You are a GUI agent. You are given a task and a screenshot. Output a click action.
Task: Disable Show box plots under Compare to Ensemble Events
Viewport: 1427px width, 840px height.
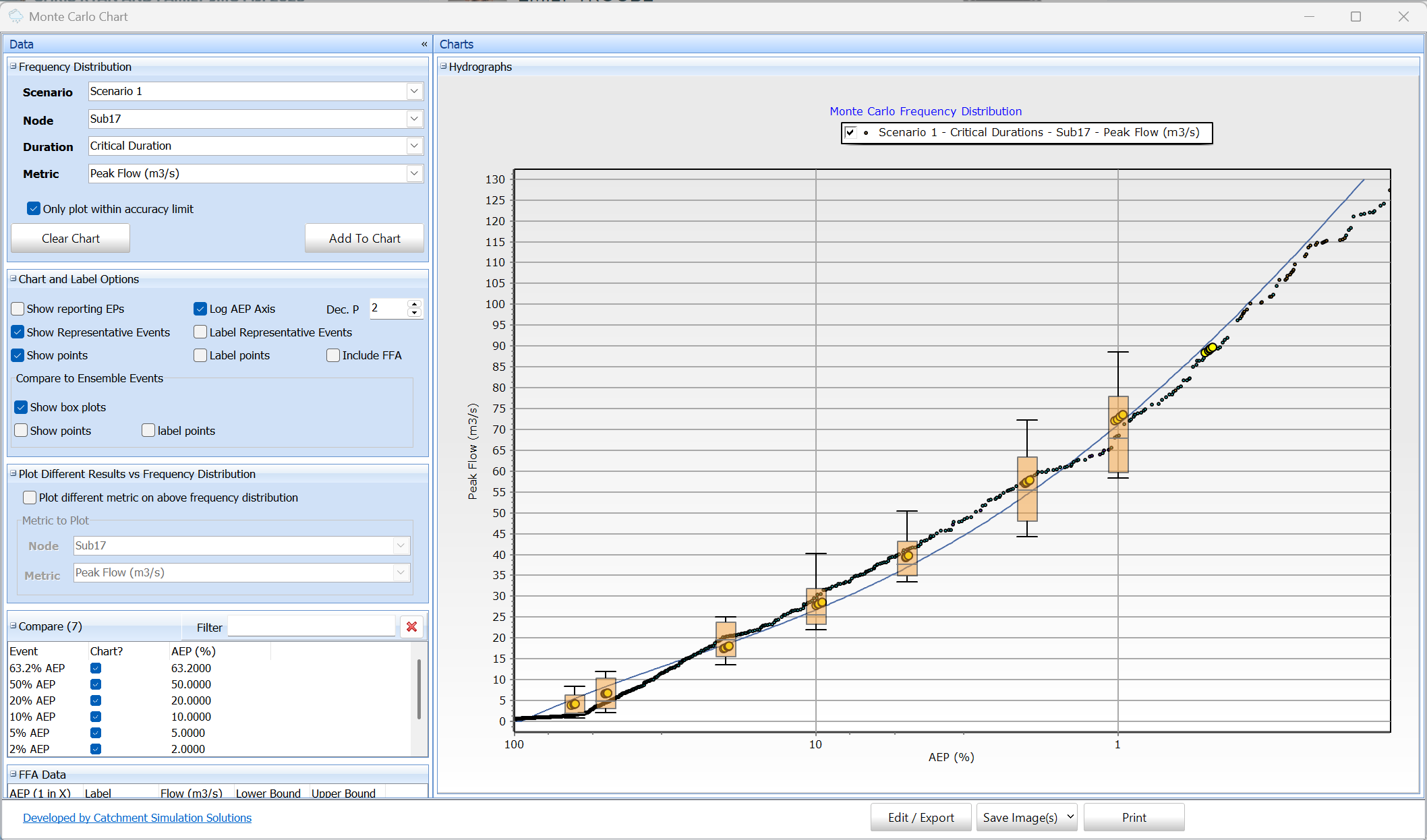(21, 407)
